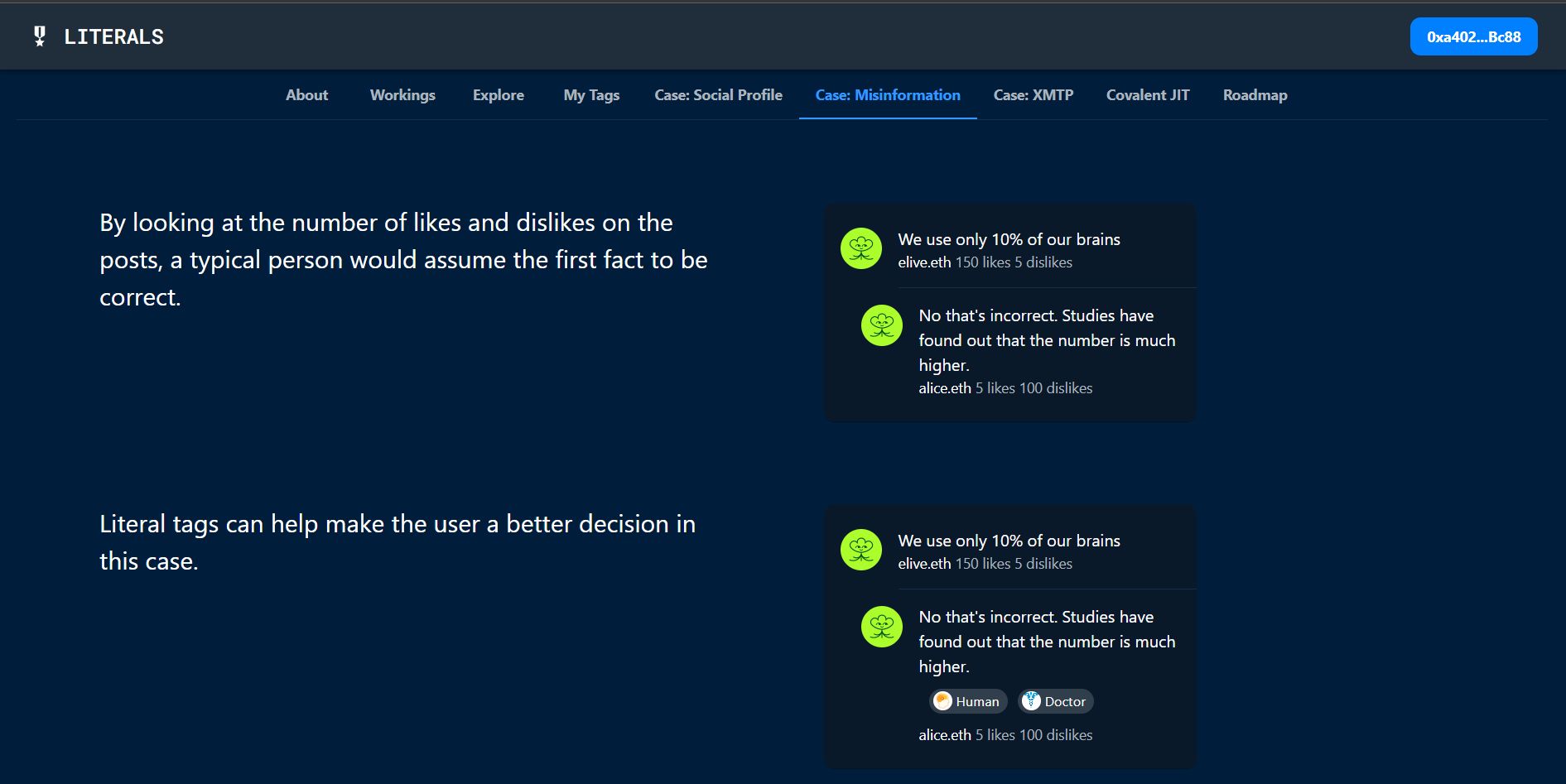
Task: Click elive.eth username in first card
Action: point(924,262)
